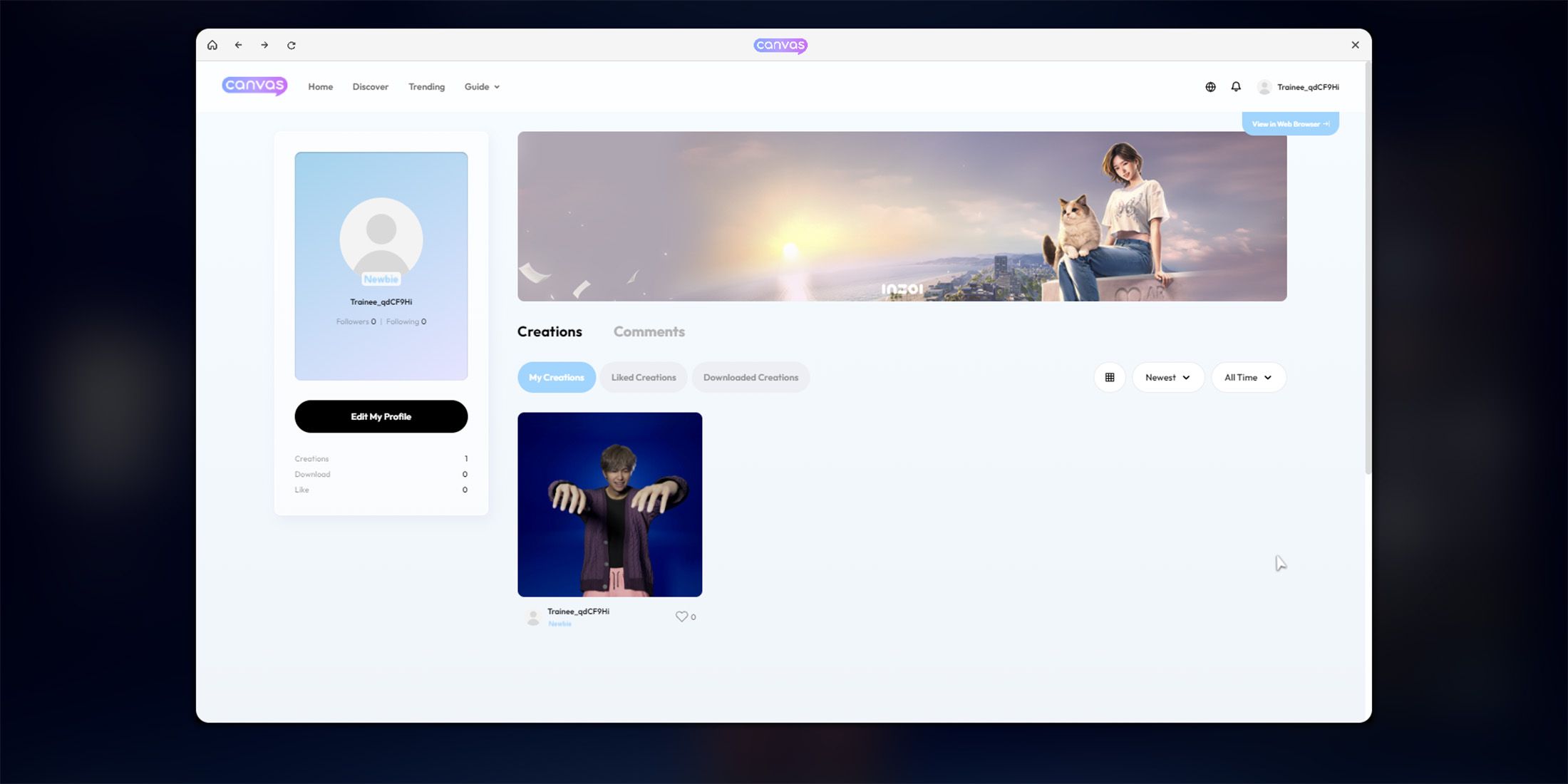This screenshot has height=784, width=1568.
Task: Navigate to the Trending page
Action: click(x=426, y=87)
